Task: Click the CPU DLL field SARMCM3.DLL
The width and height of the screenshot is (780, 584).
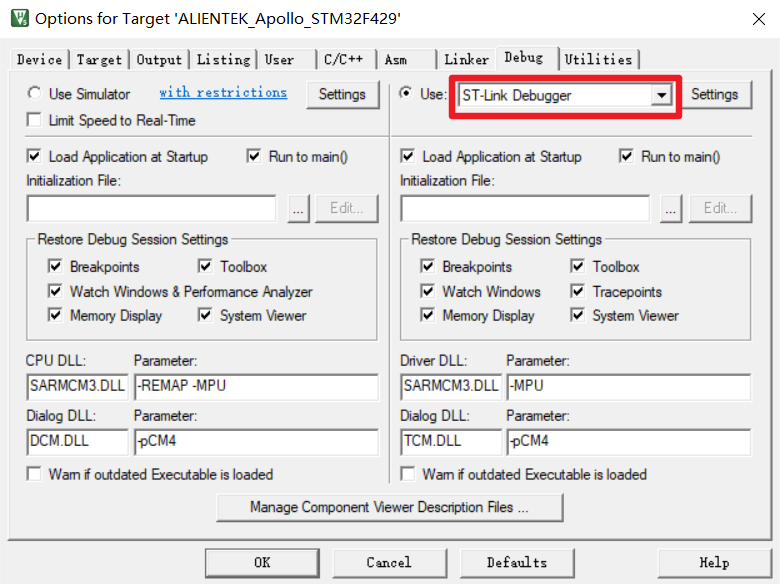Action: tap(77, 387)
